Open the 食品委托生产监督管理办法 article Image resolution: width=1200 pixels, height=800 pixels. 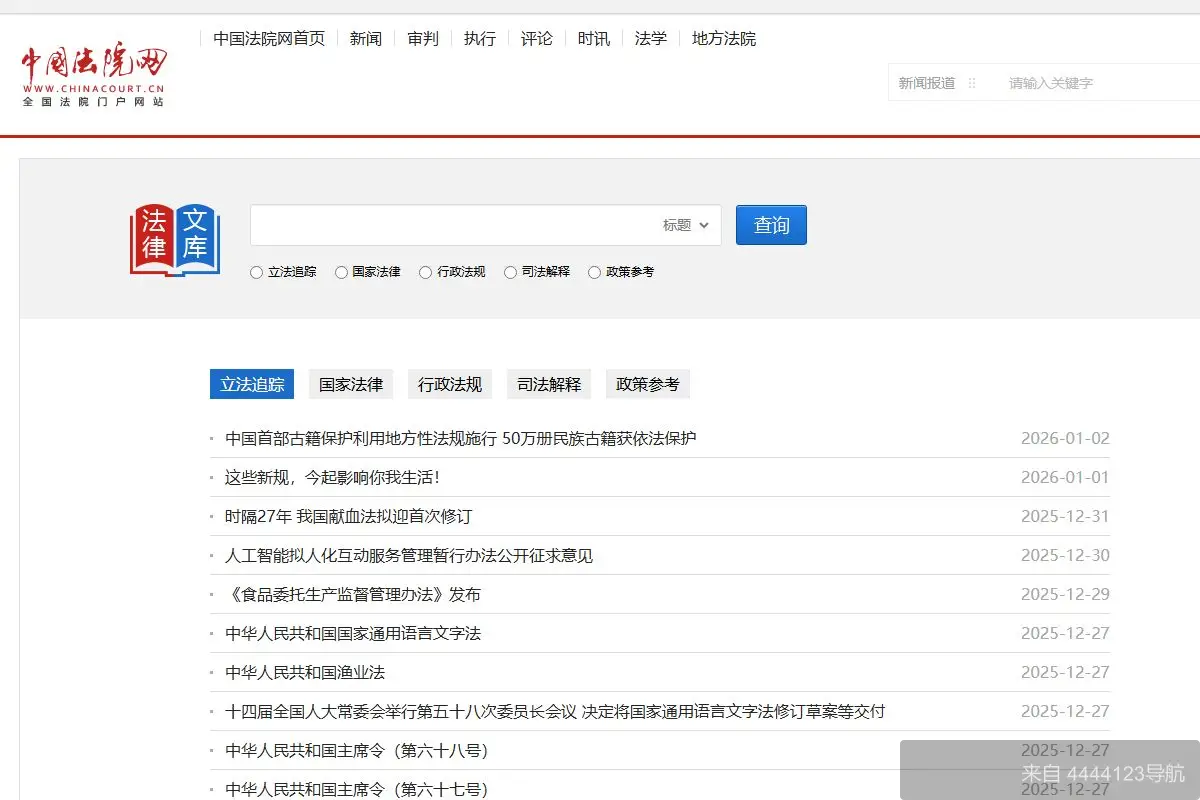(352, 593)
